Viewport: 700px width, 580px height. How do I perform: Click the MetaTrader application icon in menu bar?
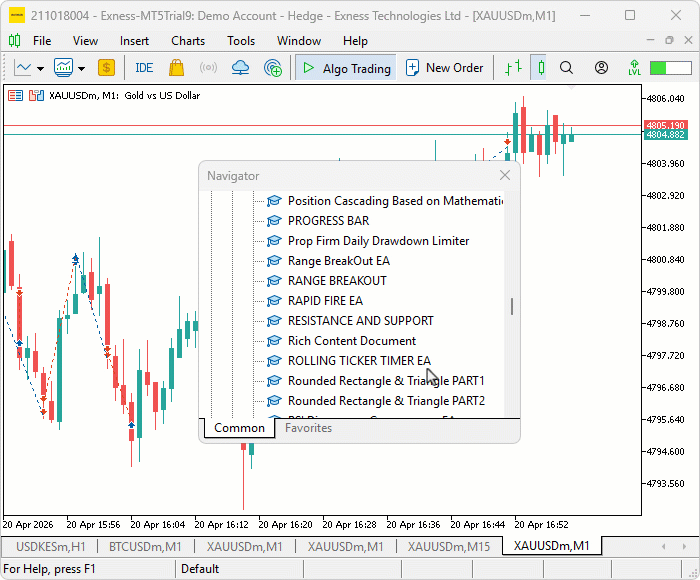(x=14, y=41)
